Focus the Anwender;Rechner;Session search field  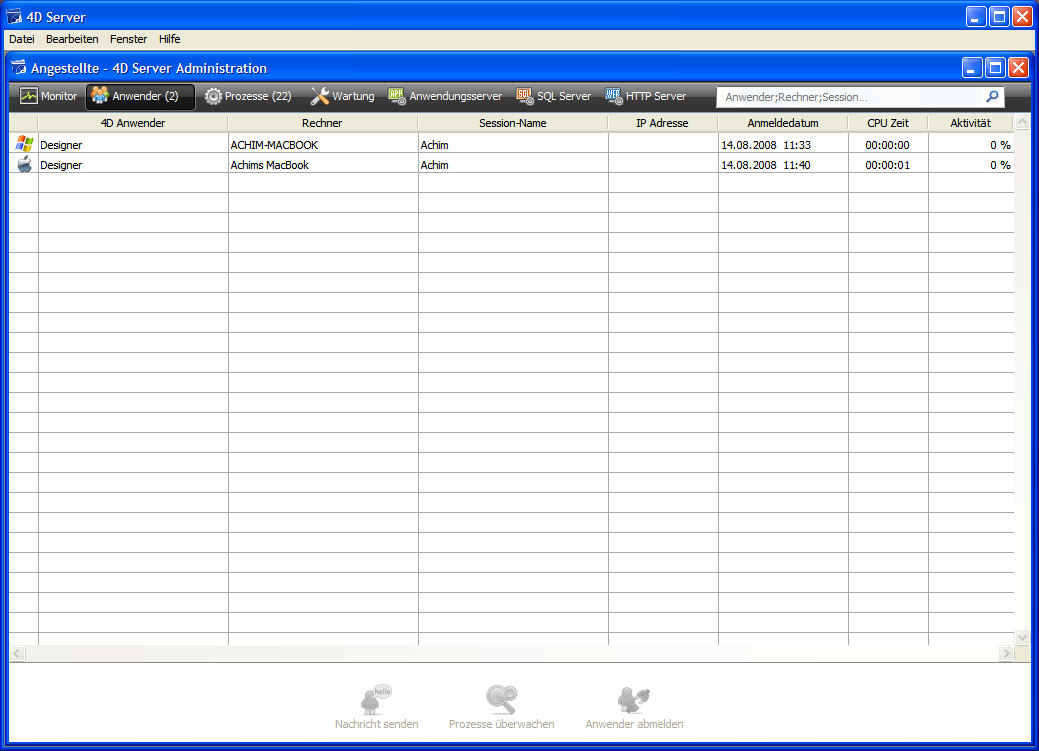pyautogui.click(x=850, y=97)
